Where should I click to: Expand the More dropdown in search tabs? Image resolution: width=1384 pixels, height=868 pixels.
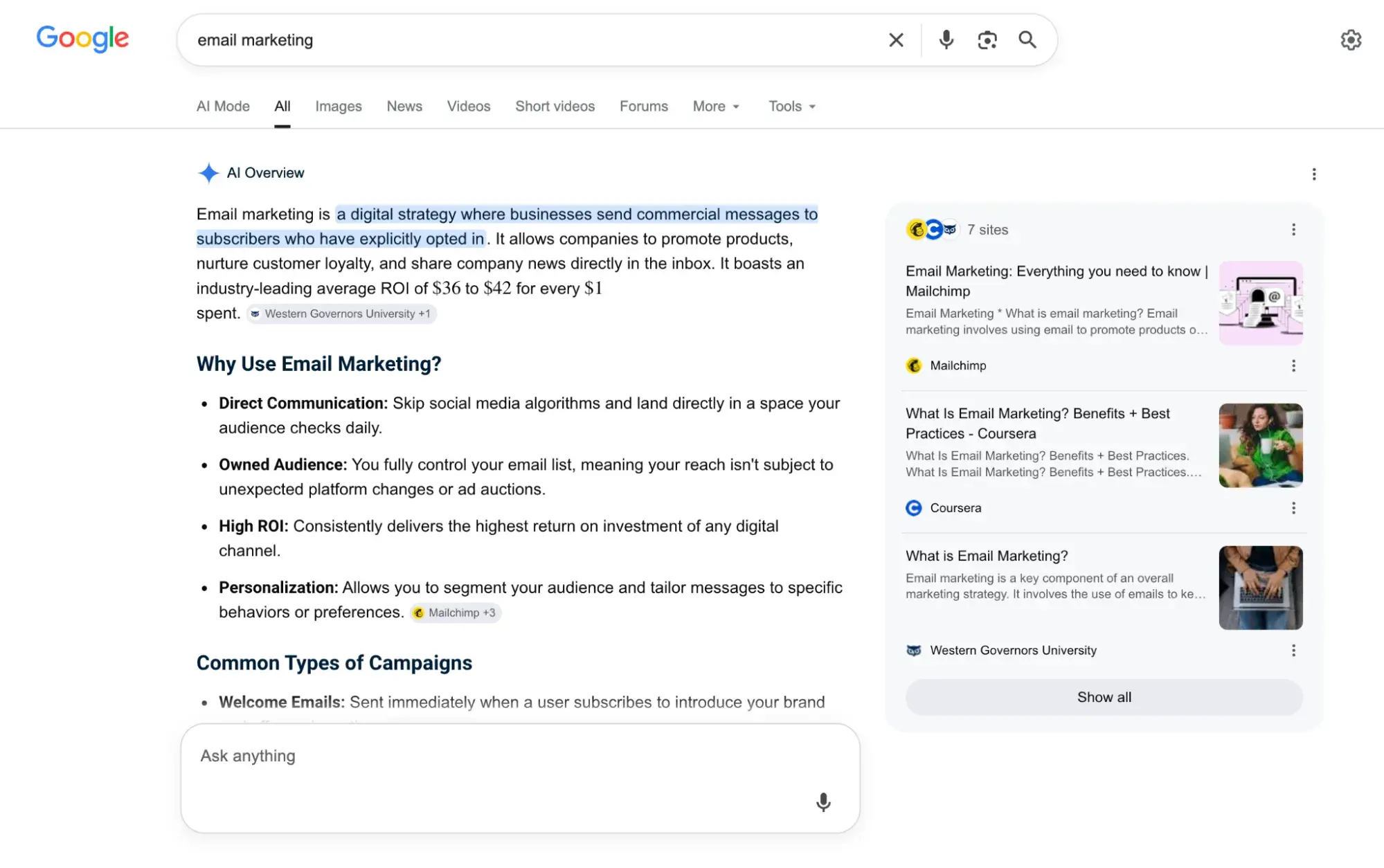(717, 107)
